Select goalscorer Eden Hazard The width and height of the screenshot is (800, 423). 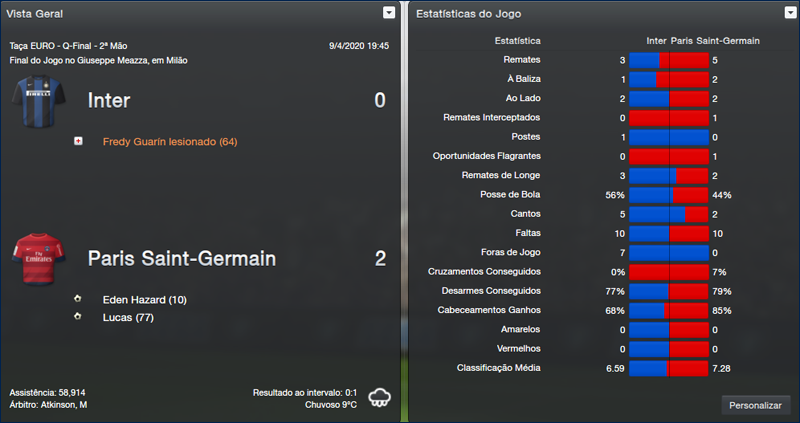click(144, 300)
